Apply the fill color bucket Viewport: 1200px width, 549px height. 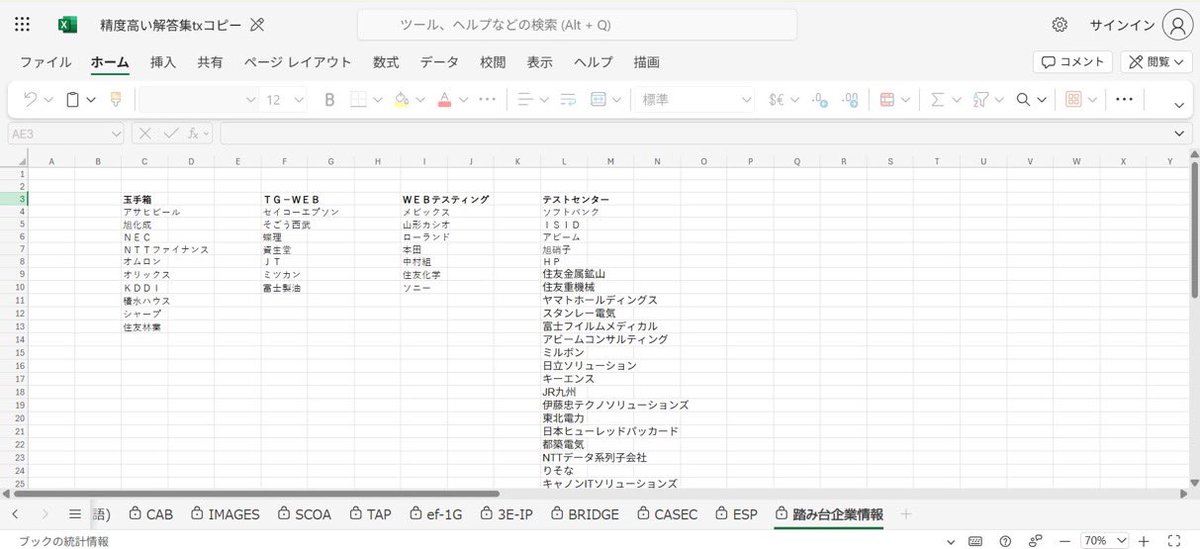(x=401, y=99)
